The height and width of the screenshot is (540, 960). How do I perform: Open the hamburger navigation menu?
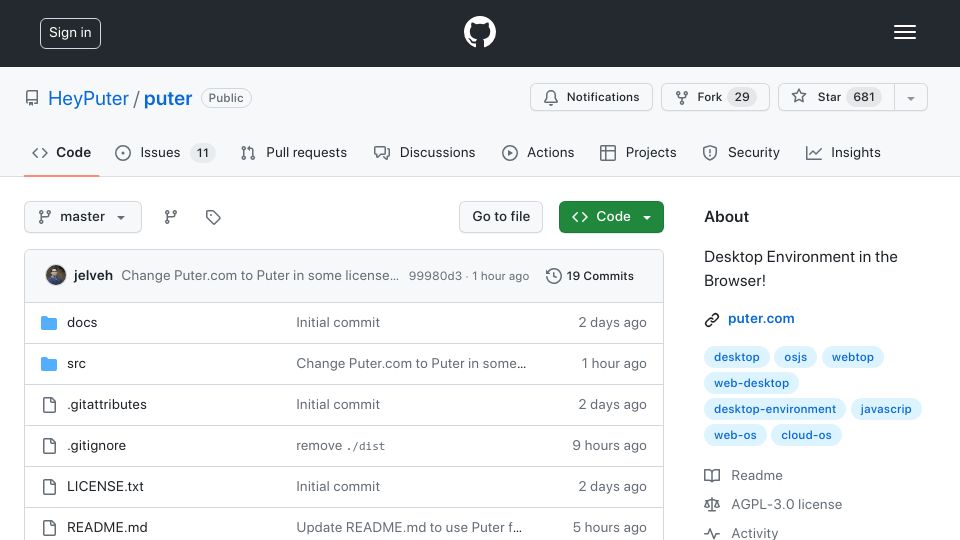[904, 32]
